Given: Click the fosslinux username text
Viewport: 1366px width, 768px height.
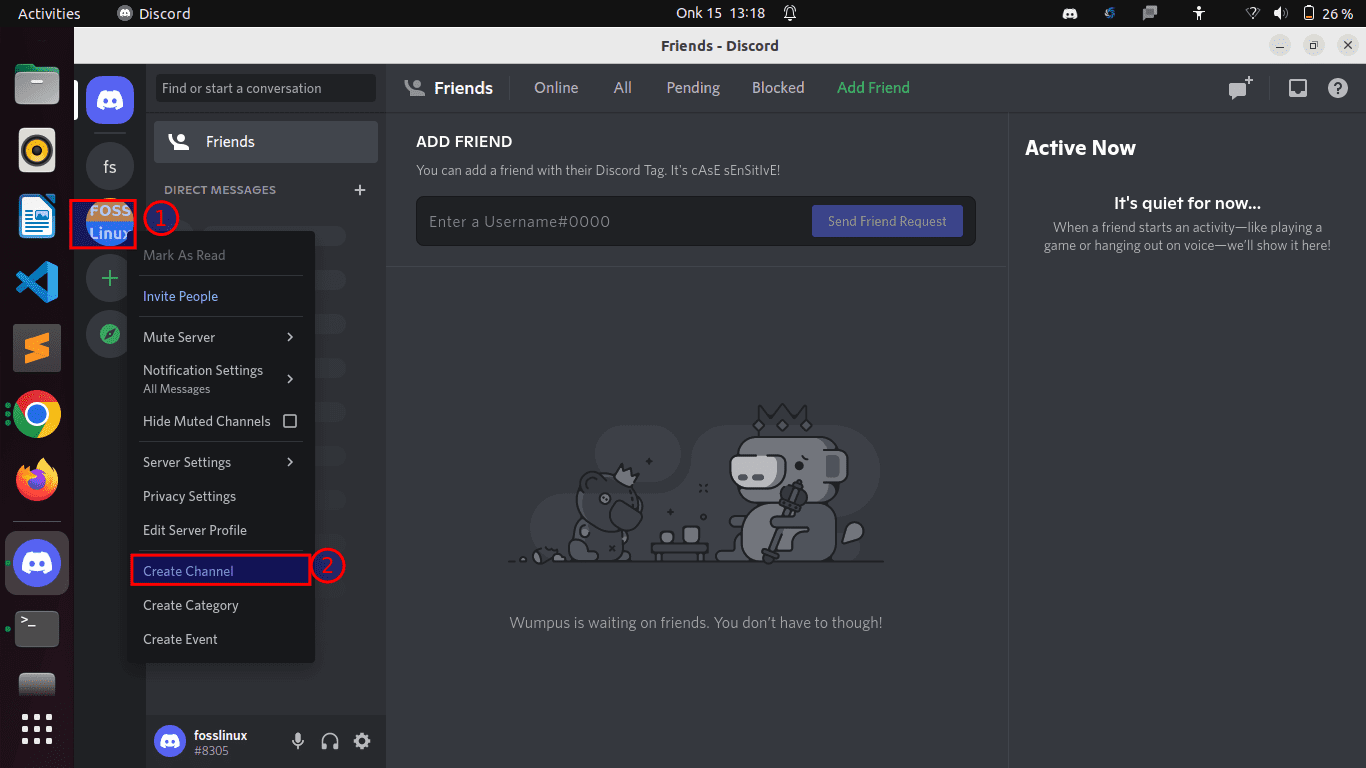Looking at the screenshot, I should click(220, 735).
